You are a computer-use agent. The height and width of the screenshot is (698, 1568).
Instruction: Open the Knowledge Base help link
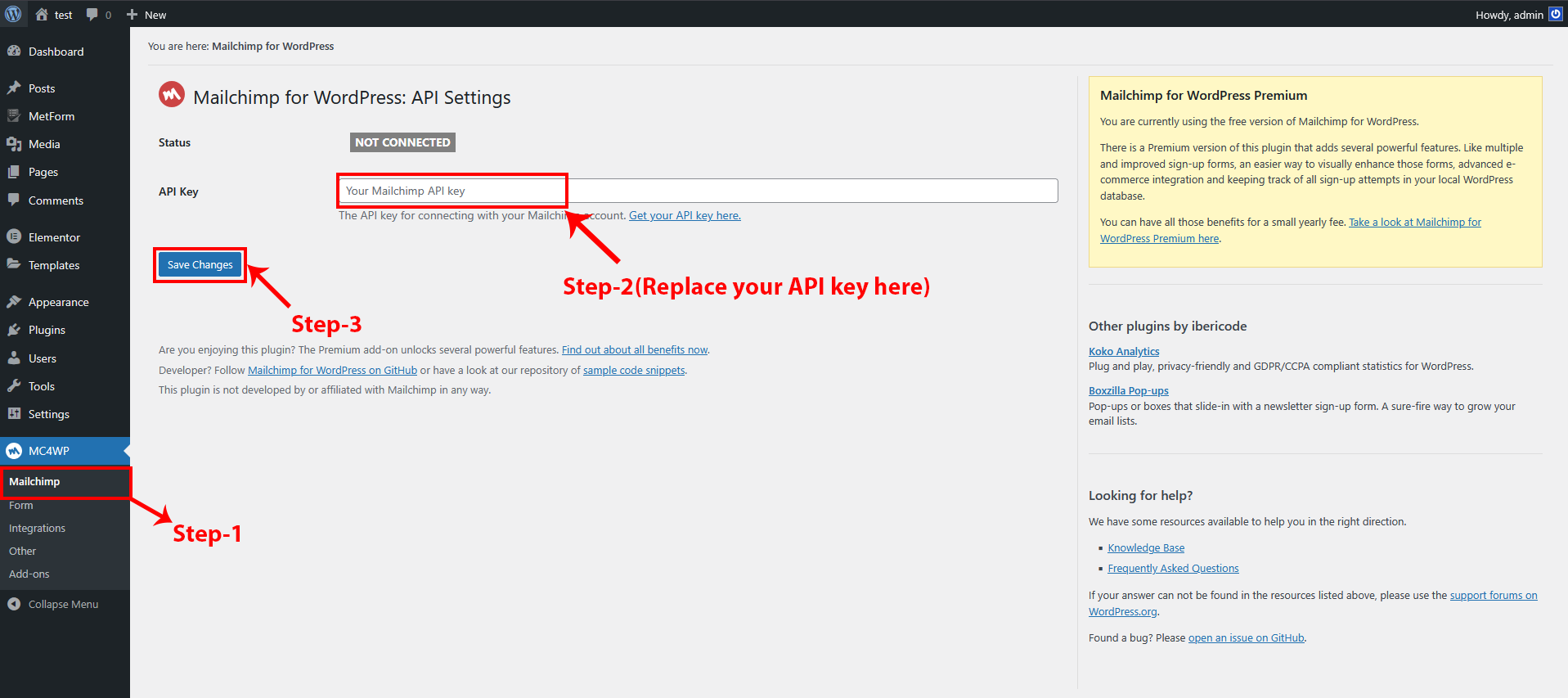(1146, 548)
